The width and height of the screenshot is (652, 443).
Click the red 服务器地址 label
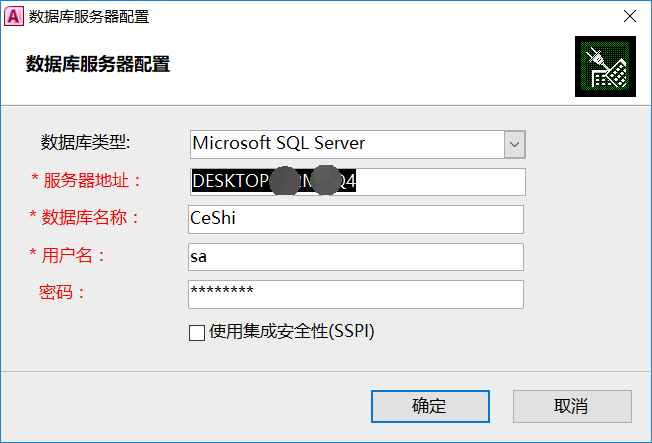86,180
